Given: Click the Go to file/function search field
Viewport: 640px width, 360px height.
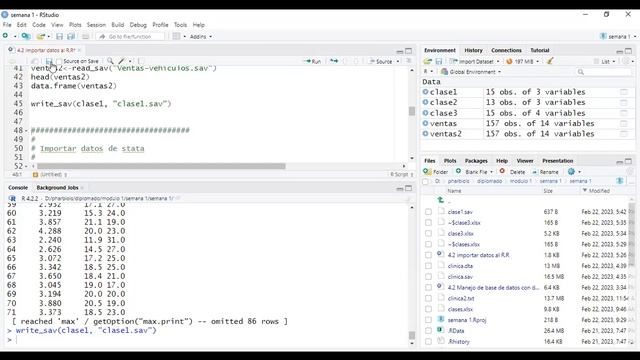Looking at the screenshot, I should [x=131, y=36].
